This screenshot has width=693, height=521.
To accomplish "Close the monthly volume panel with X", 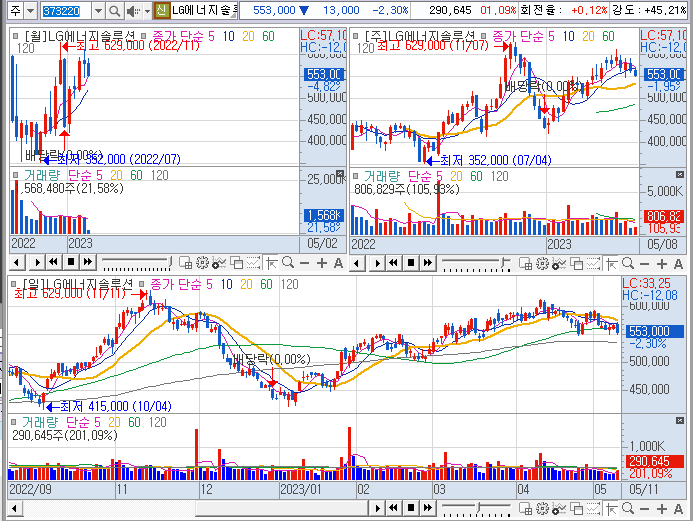I will click(339, 174).
